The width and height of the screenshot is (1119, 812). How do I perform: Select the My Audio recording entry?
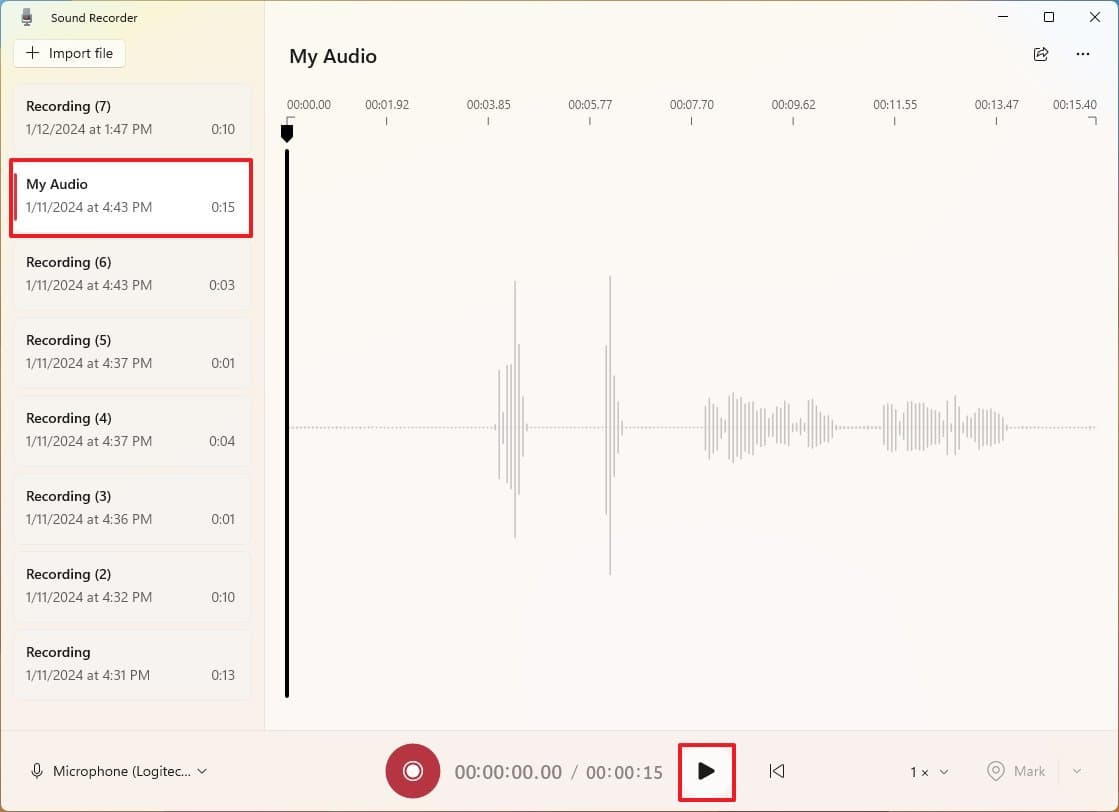tap(130, 196)
